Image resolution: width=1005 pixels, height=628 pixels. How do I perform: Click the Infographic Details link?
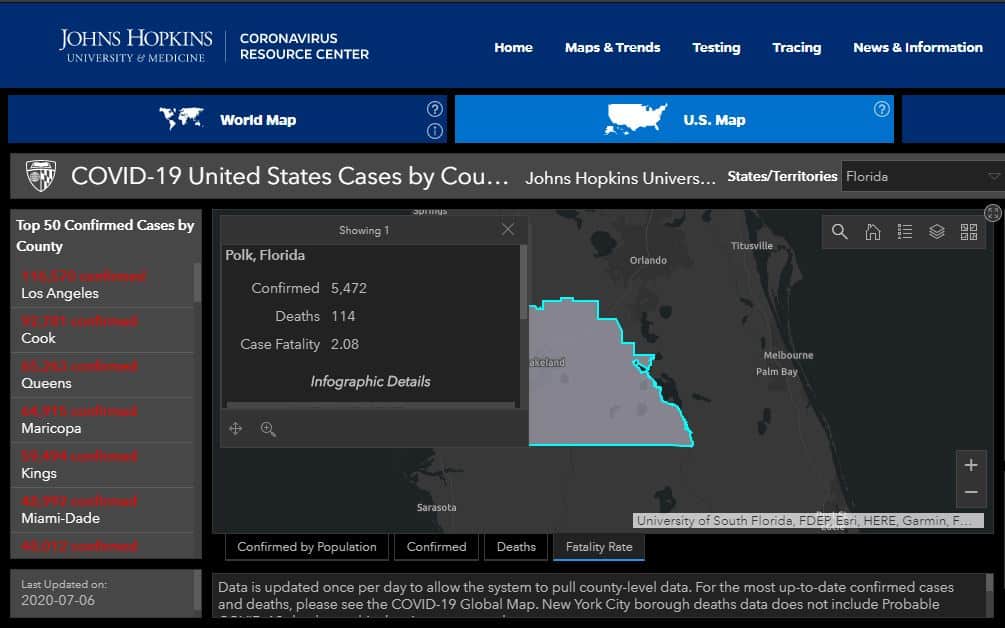click(370, 381)
